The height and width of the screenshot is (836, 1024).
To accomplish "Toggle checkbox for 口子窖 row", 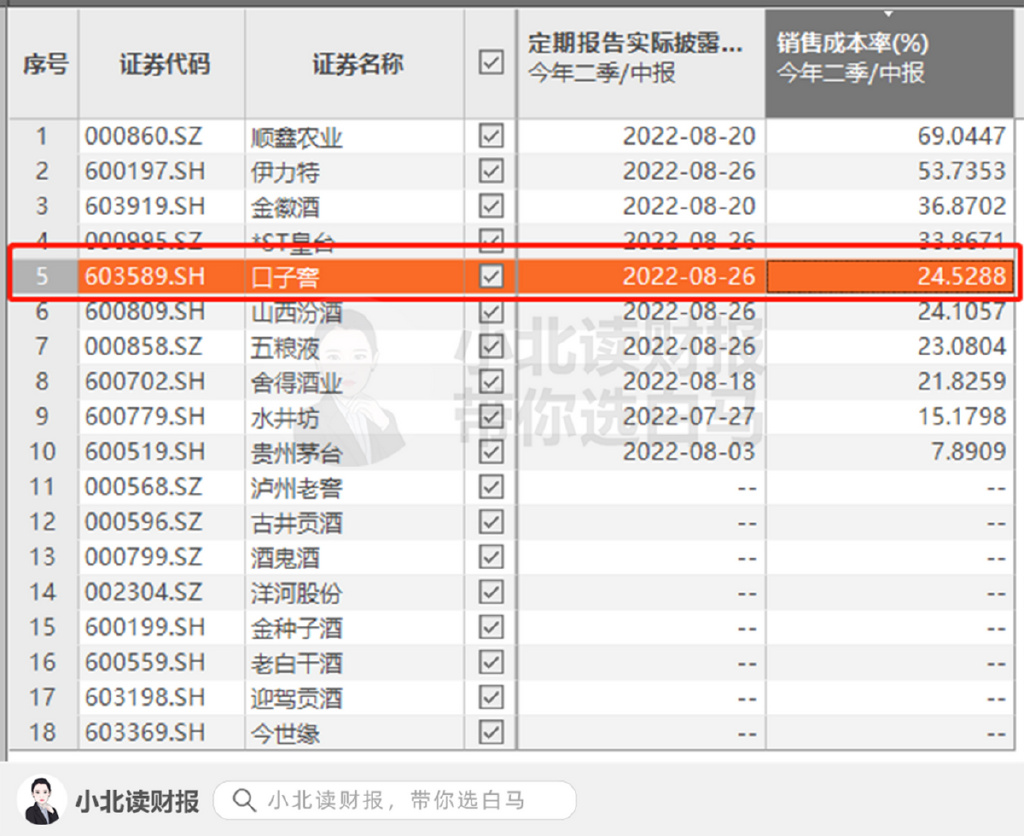I will pos(491,276).
